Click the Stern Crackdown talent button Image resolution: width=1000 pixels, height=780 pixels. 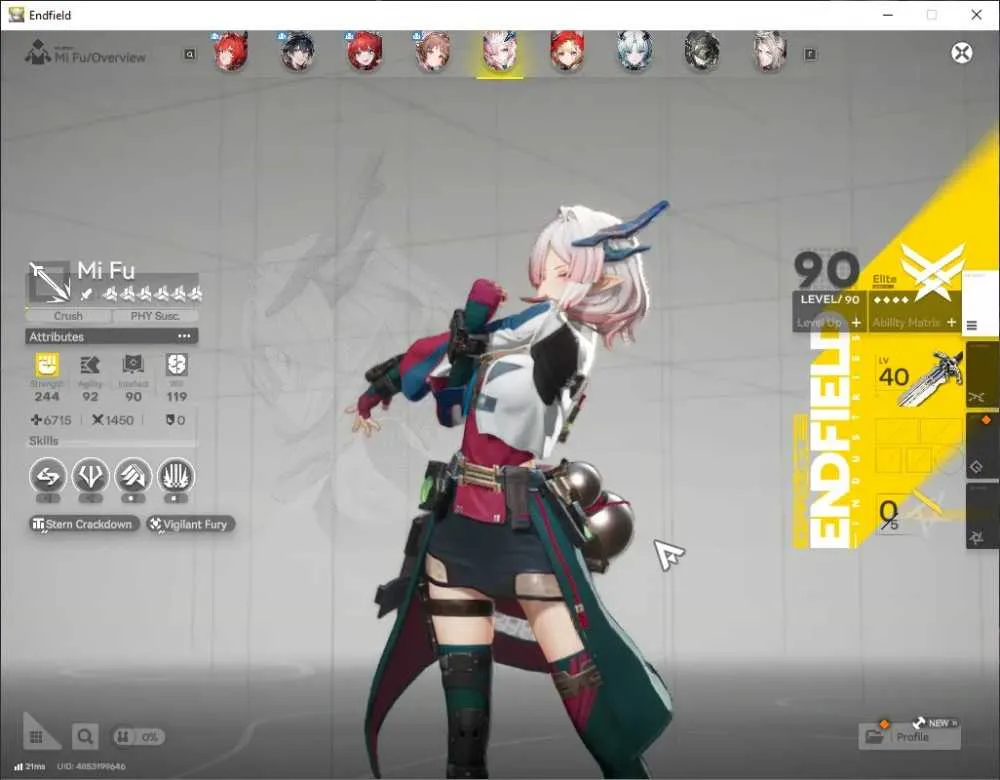click(84, 524)
